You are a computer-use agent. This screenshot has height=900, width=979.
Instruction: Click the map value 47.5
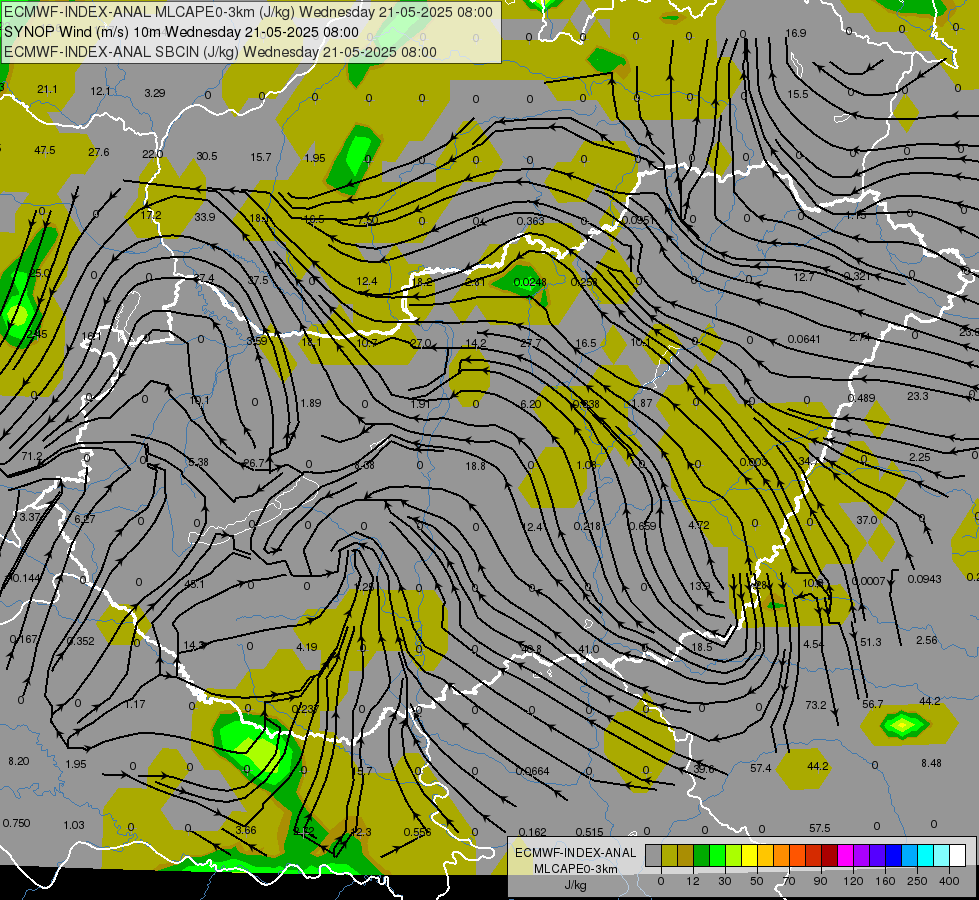click(x=45, y=151)
